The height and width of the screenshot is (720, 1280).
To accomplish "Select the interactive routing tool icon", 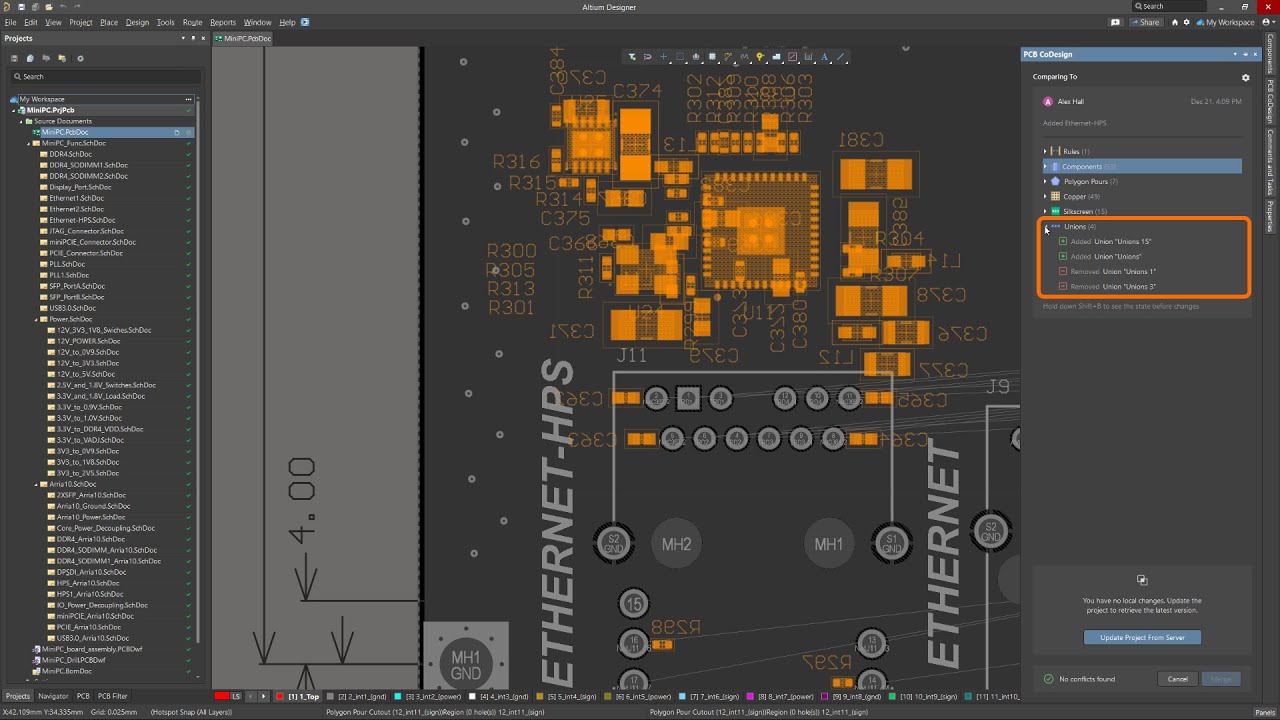I will pos(728,57).
